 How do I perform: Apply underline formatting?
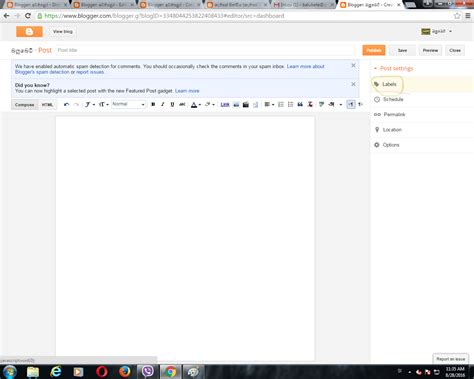pos(172,104)
